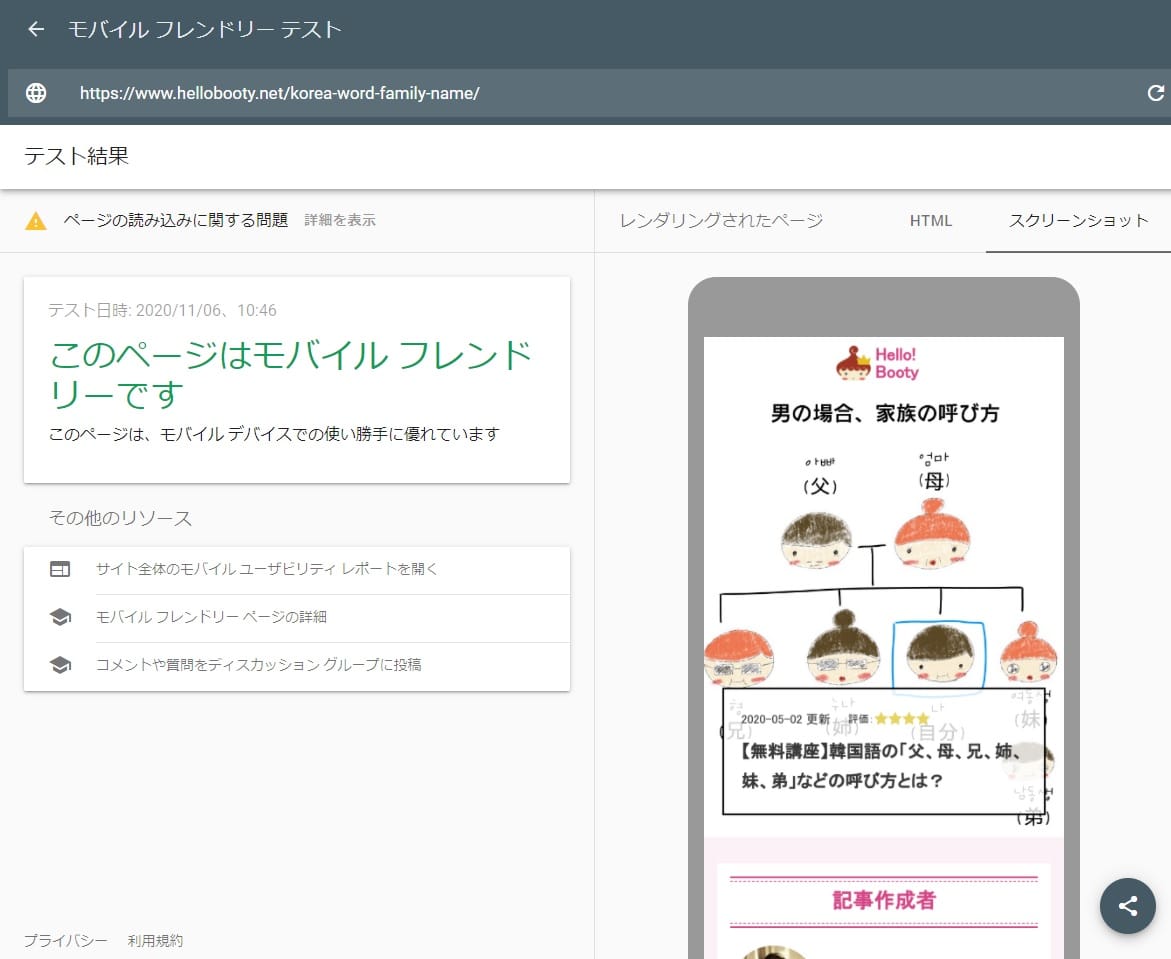1171x959 pixels.
Task: Click the ページの読み込みに関する問題 warning text
Action: click(176, 221)
